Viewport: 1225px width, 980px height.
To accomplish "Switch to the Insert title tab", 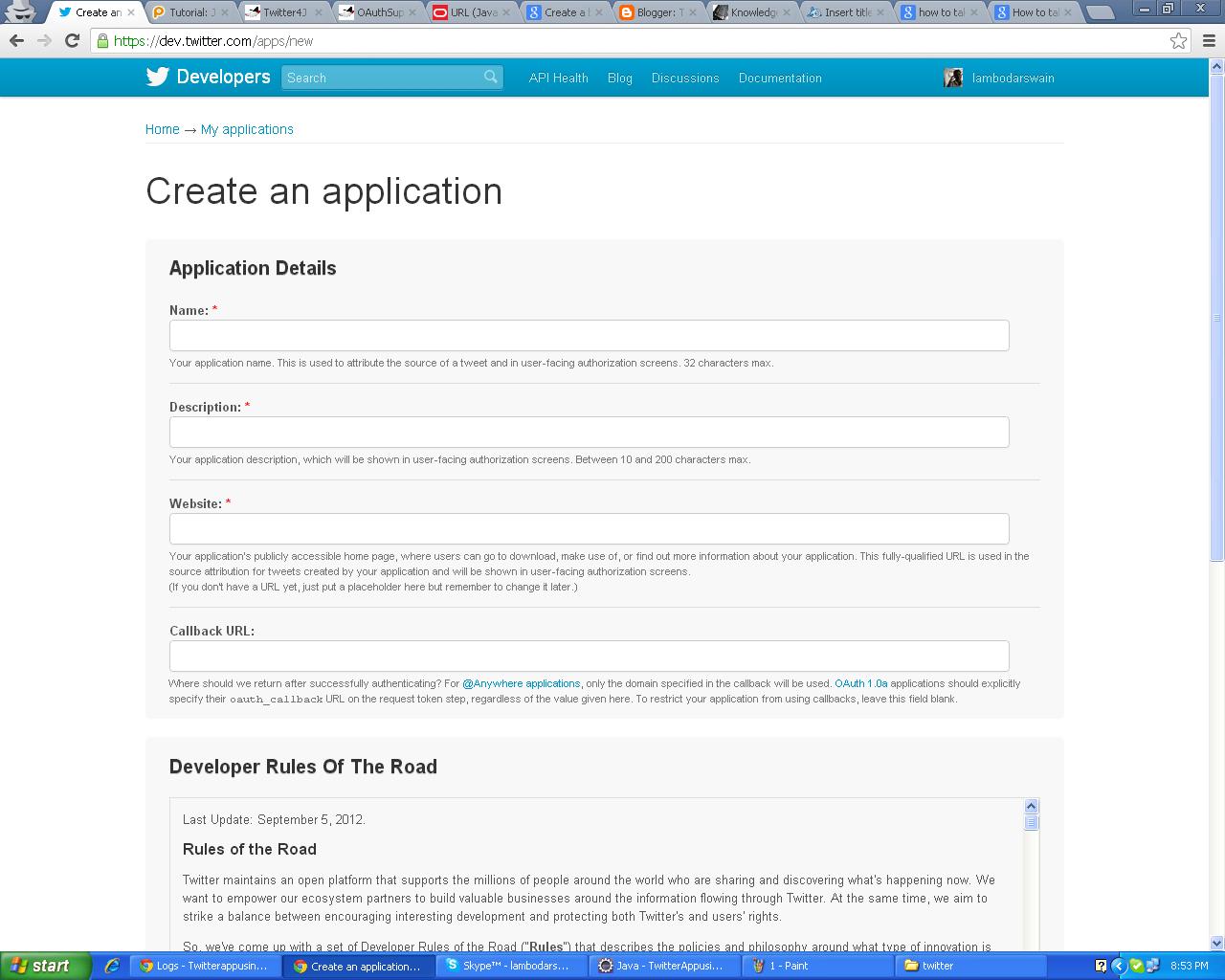I will click(848, 12).
